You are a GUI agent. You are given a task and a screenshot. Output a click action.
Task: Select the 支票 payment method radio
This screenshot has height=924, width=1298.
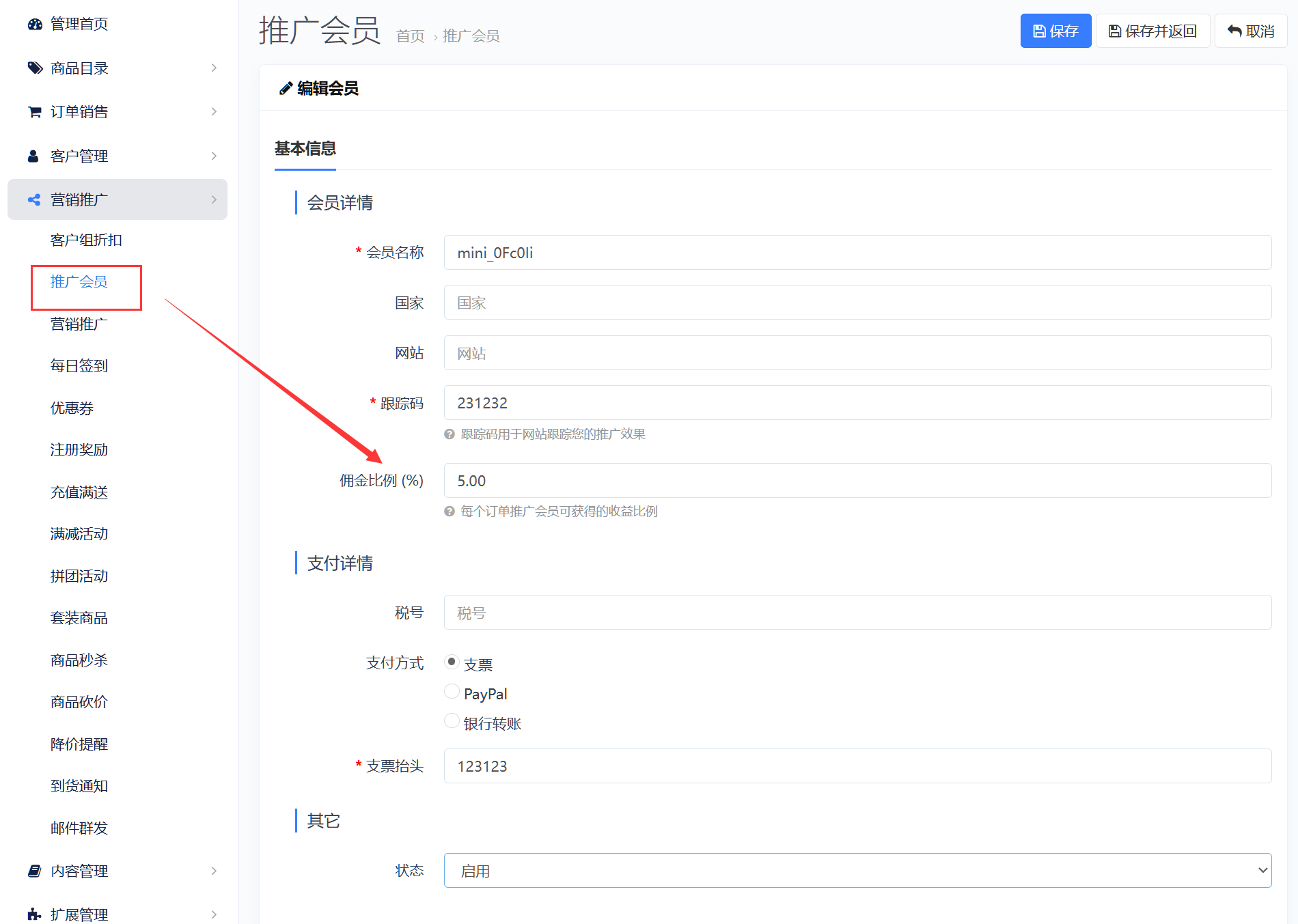(x=452, y=662)
